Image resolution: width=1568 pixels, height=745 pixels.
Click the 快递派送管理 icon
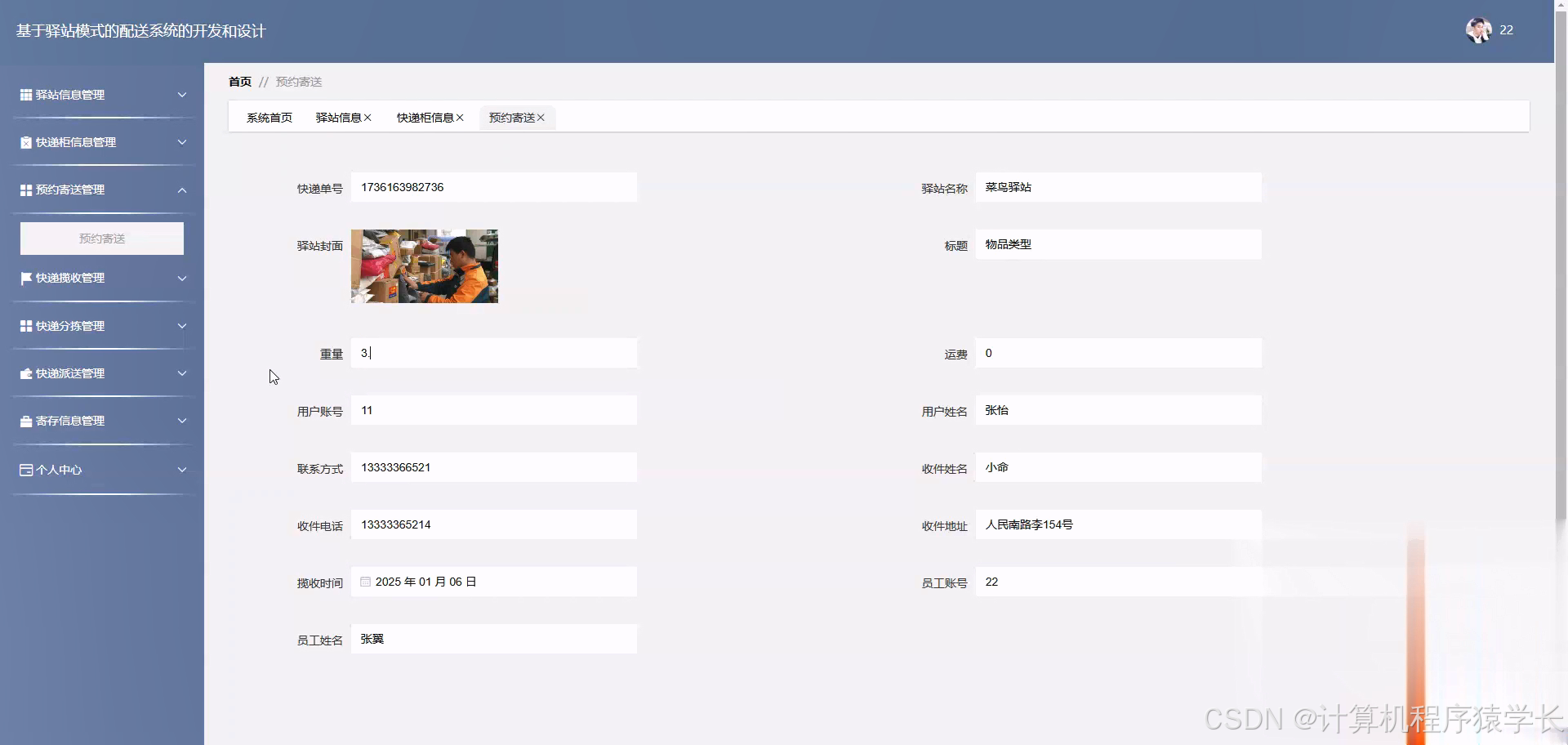click(26, 373)
